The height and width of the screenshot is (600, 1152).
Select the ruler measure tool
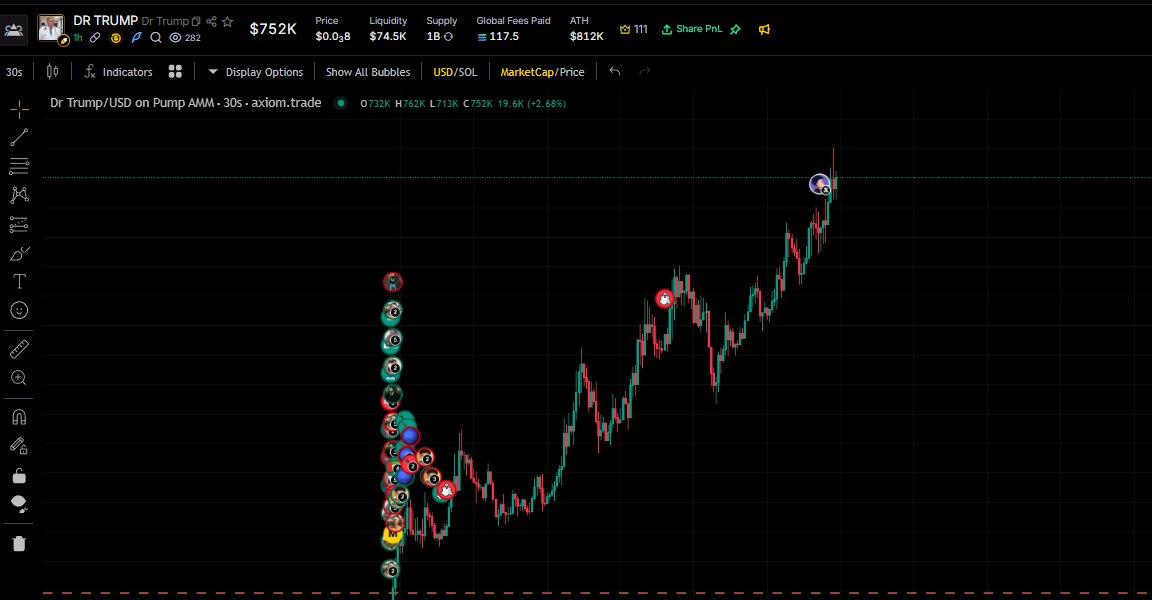pos(19,349)
